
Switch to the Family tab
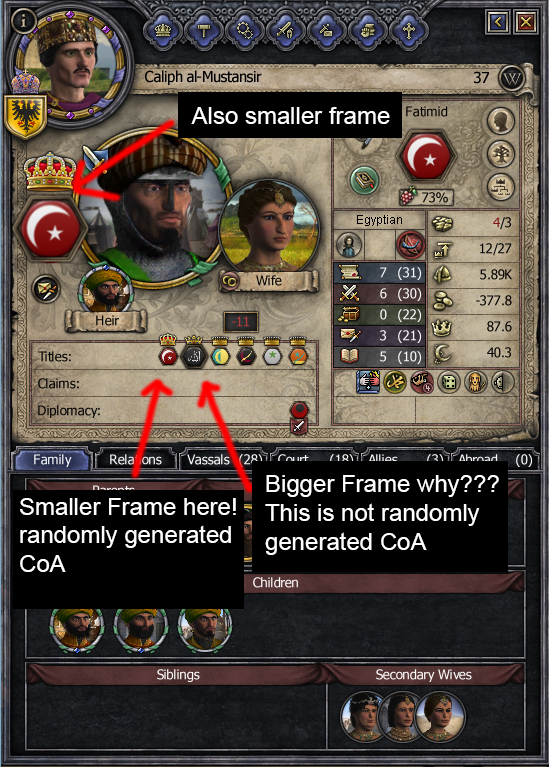(x=52, y=460)
